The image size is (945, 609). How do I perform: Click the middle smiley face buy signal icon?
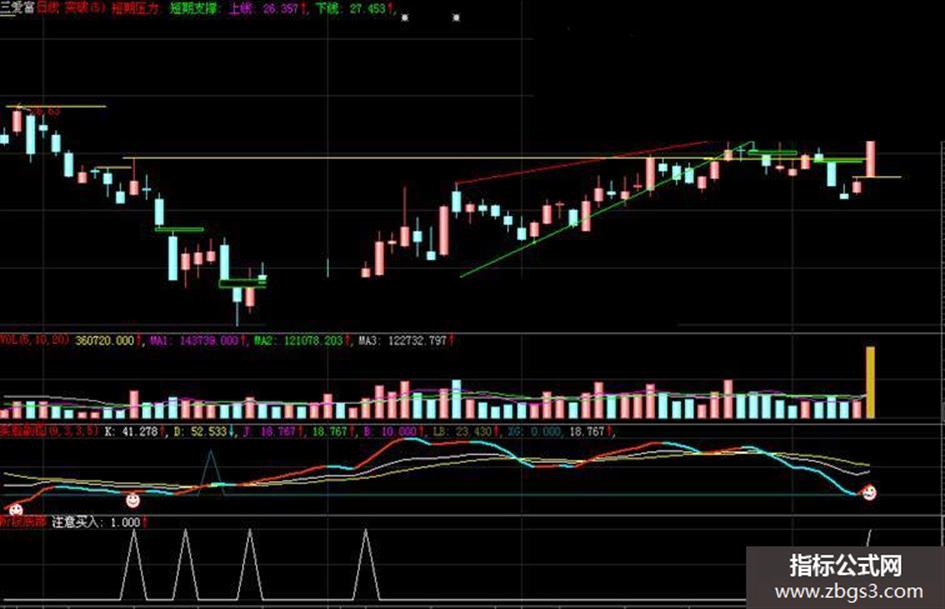point(133,500)
